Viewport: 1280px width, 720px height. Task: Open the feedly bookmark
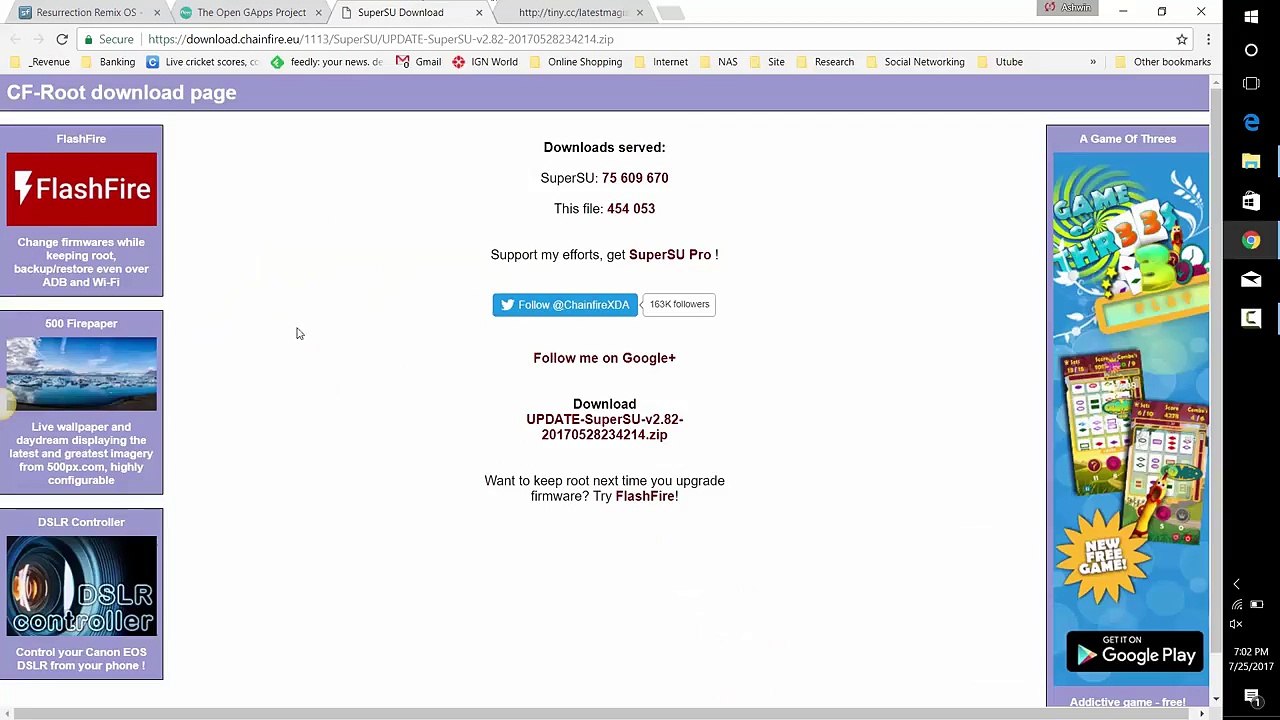click(327, 62)
